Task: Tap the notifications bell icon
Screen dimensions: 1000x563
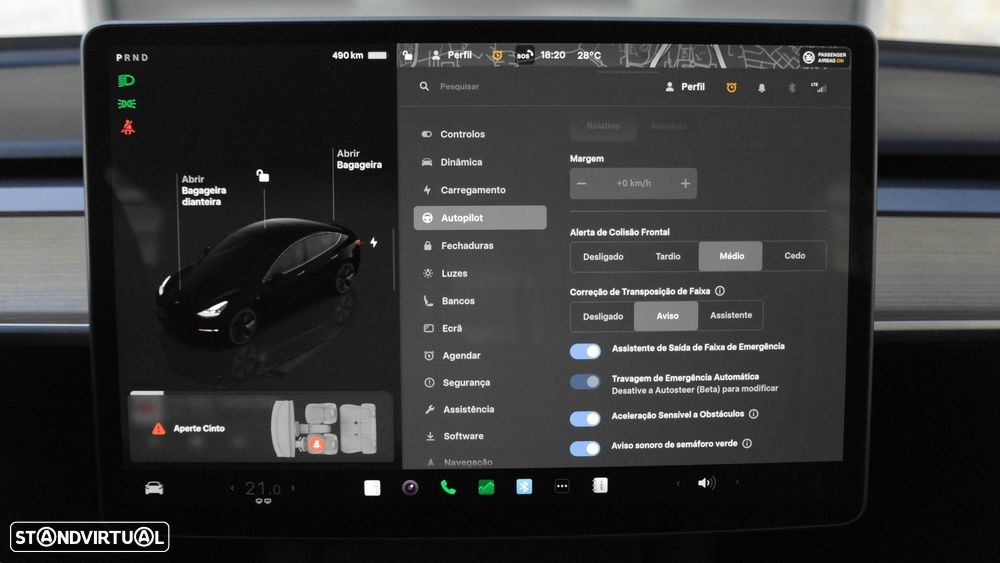Action: point(761,88)
